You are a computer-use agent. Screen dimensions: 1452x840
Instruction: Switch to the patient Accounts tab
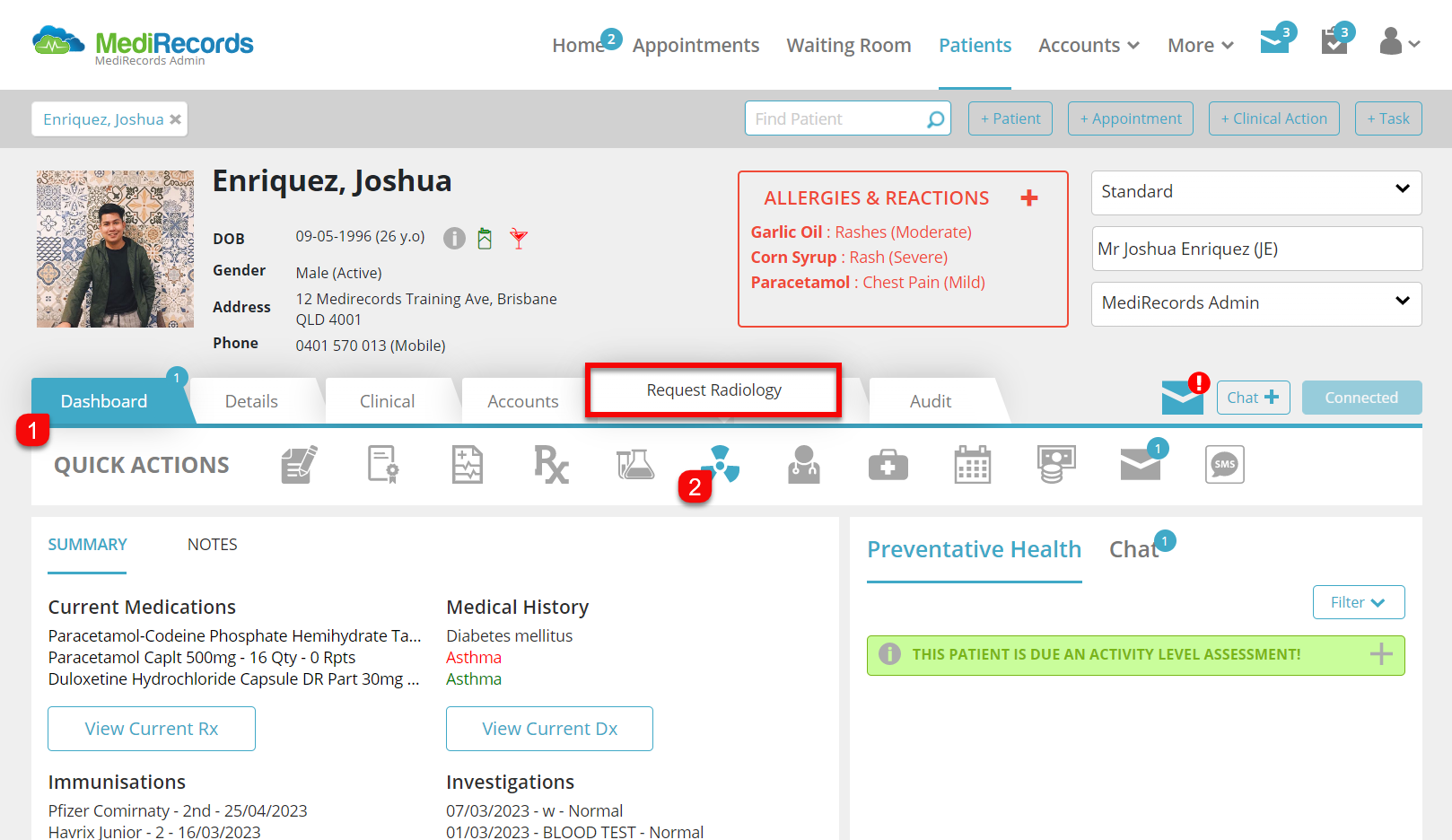click(523, 401)
